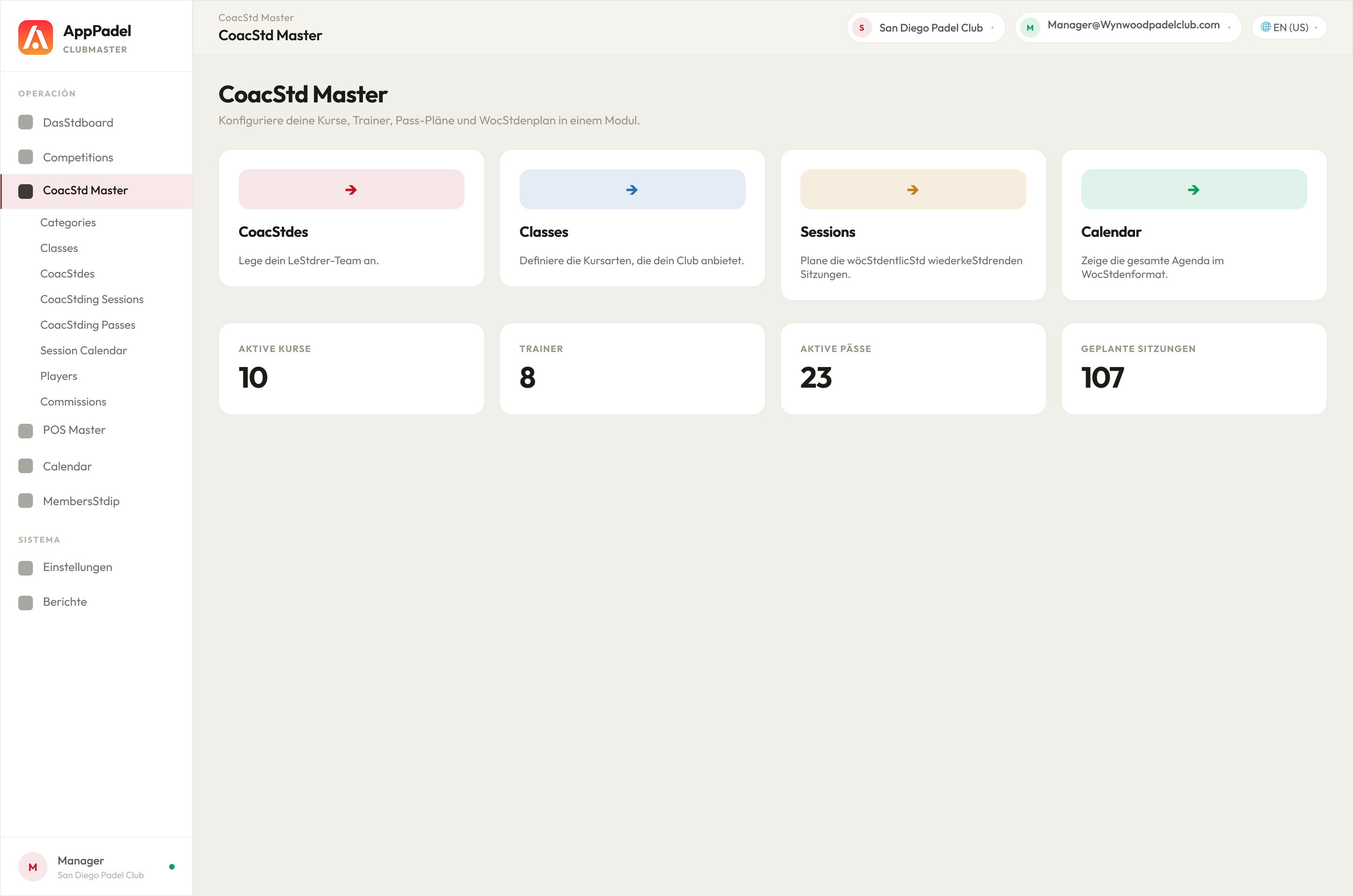
Task: Open Commissions submenu item
Action: click(x=73, y=402)
